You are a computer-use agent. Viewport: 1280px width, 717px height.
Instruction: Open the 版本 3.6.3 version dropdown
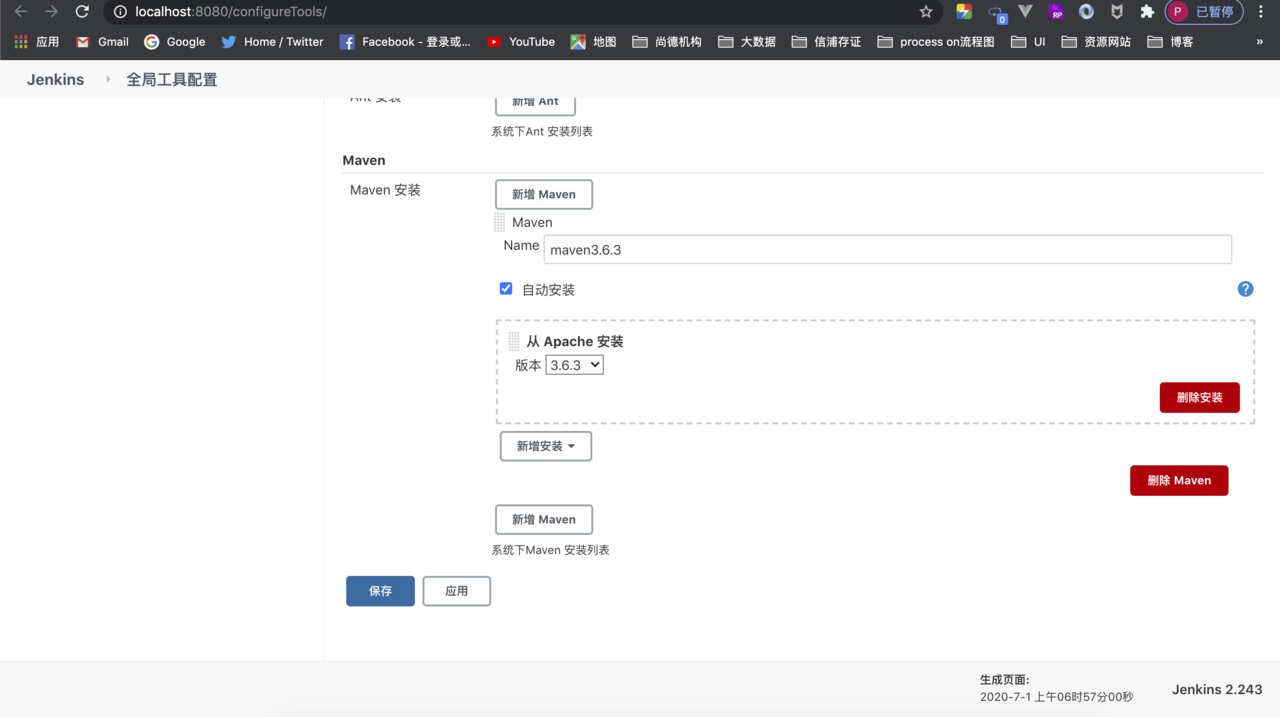tap(574, 365)
